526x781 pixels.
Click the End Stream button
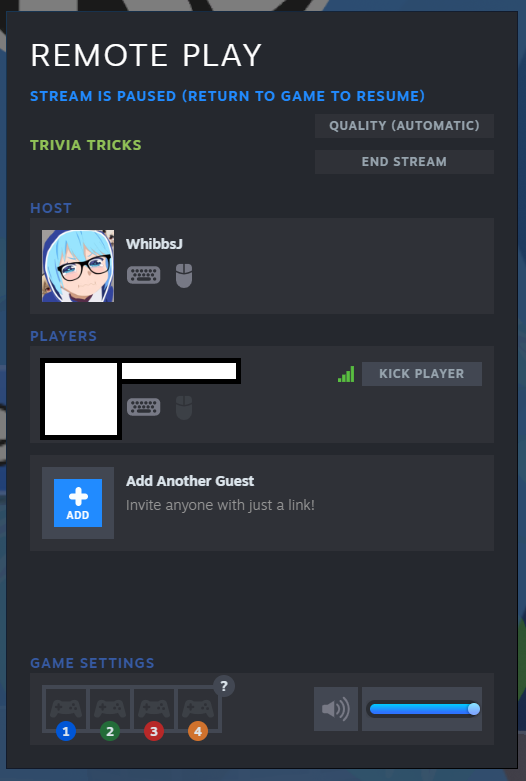[404, 162]
